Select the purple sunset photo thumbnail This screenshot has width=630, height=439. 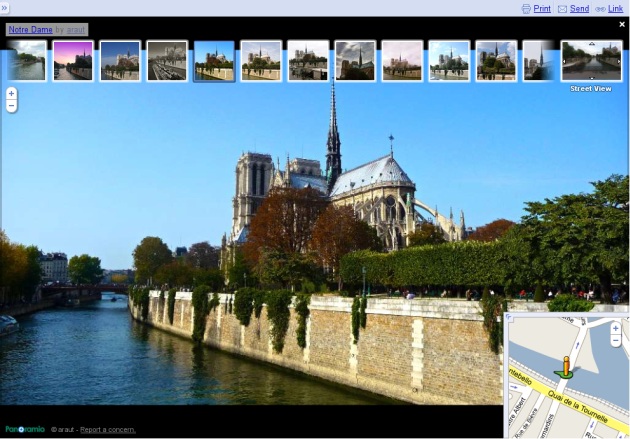(x=73, y=61)
